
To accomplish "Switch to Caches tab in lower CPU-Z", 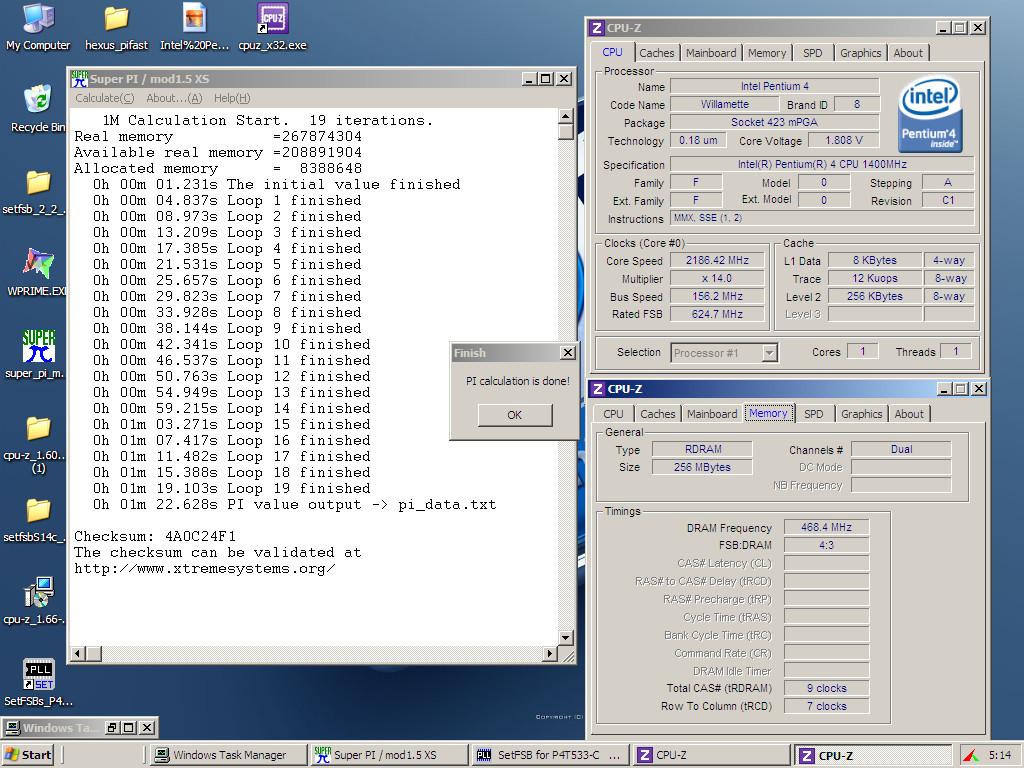I will pos(658,414).
